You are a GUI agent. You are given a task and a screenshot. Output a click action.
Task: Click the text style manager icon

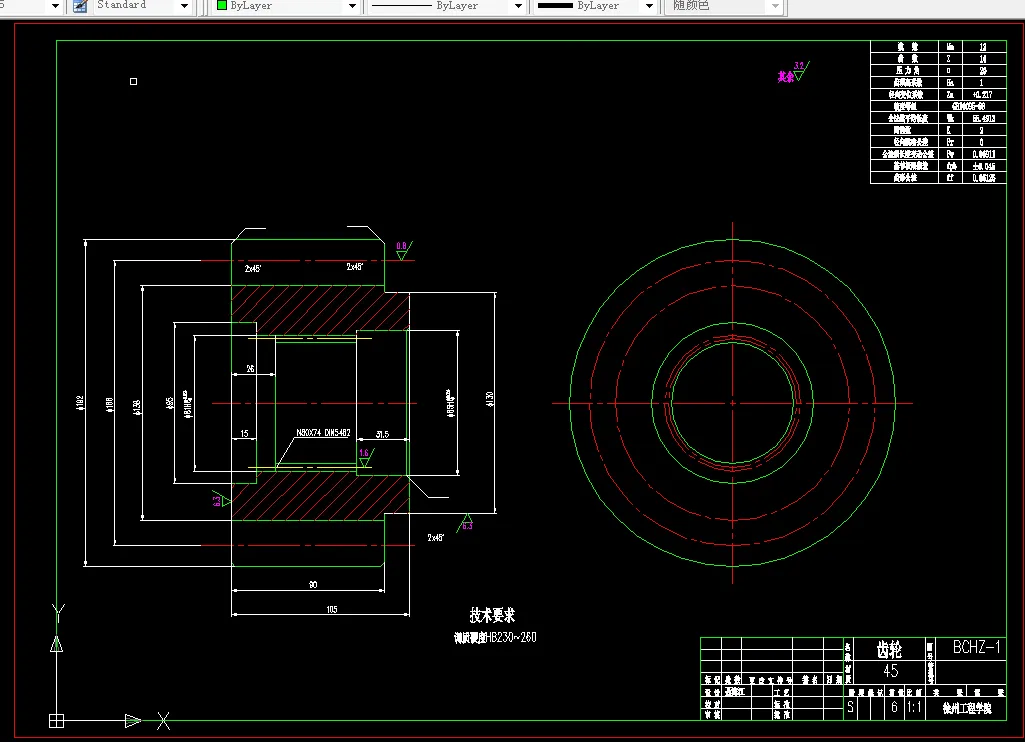[80, 6]
